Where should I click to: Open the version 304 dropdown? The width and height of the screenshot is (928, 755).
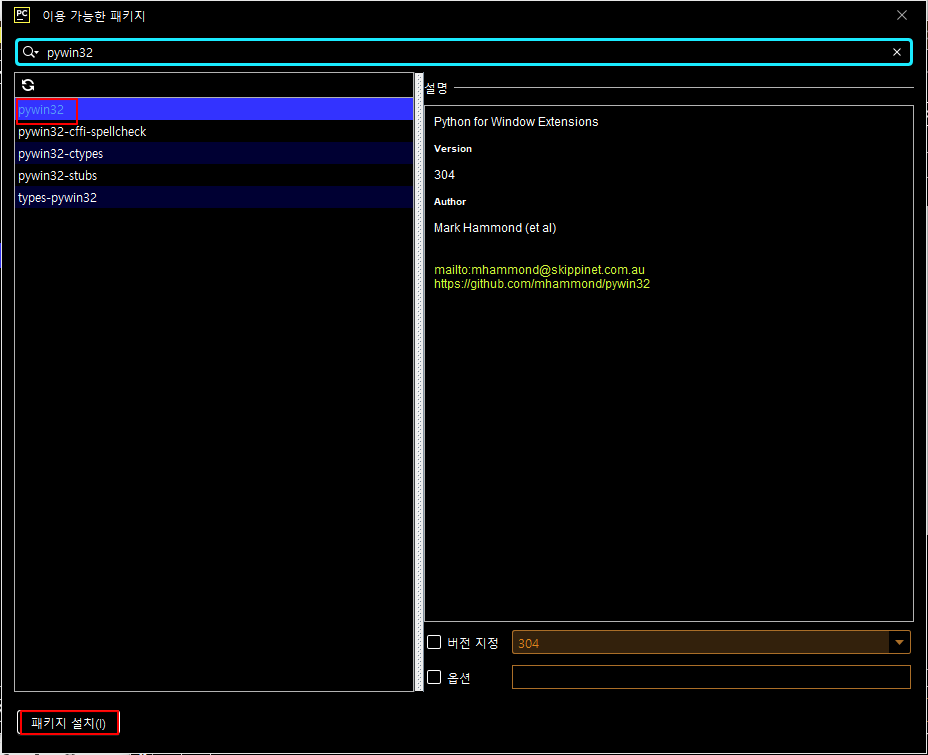(x=899, y=643)
